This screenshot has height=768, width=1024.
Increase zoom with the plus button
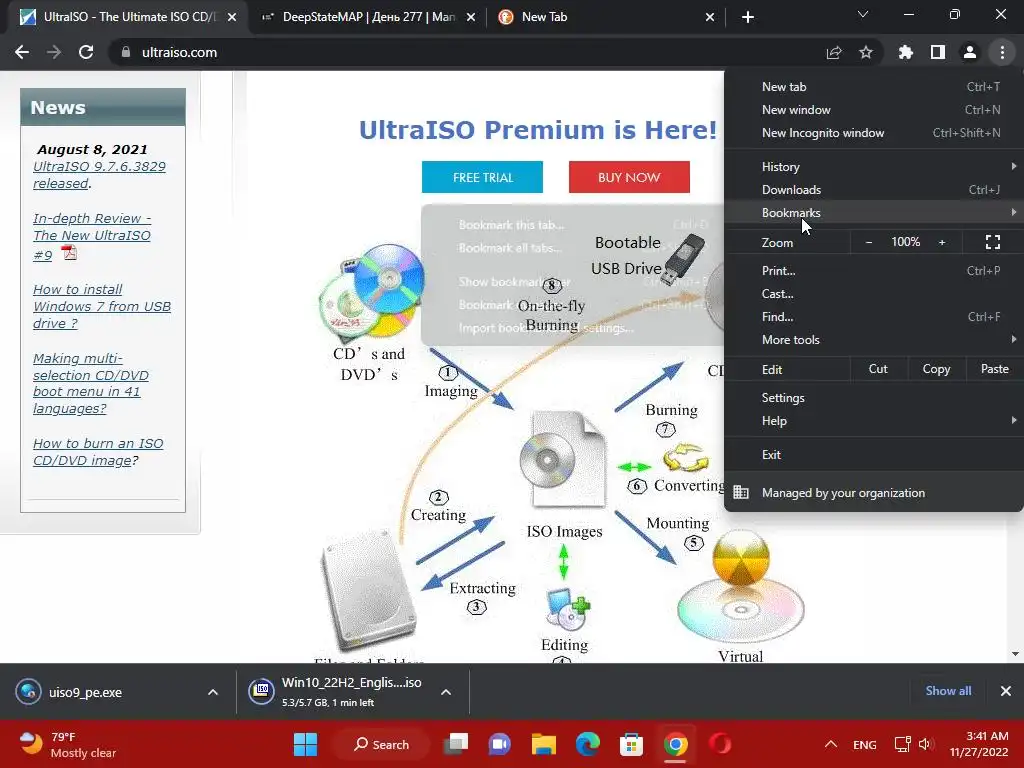942,242
